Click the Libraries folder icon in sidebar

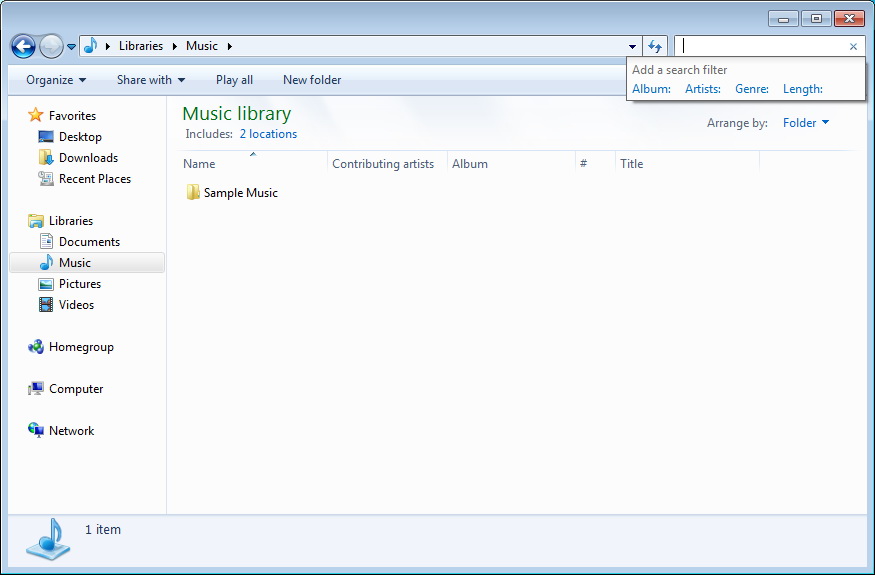[x=36, y=221]
